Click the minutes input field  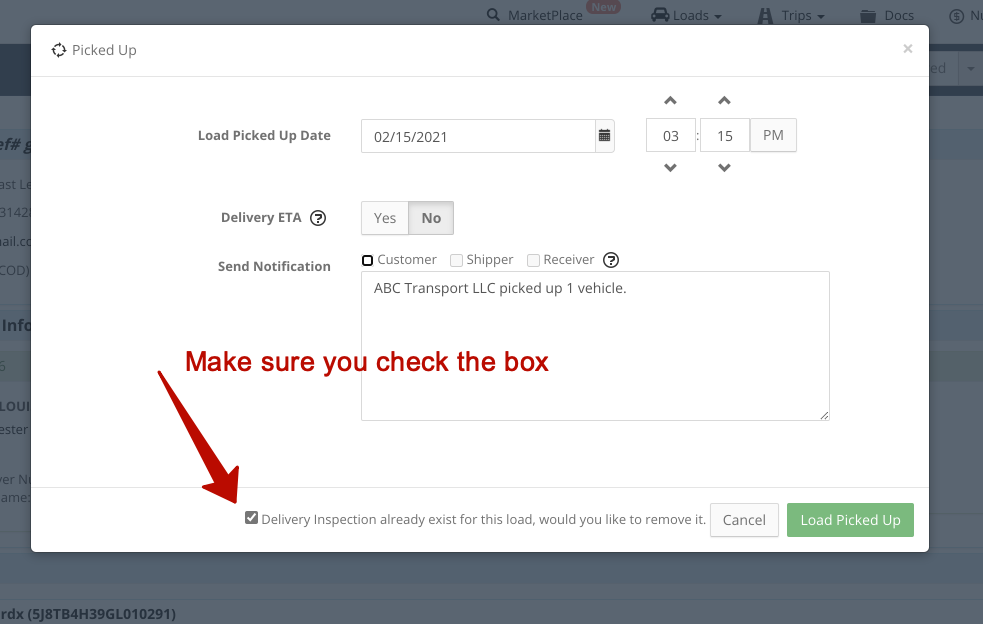pyautogui.click(x=725, y=135)
